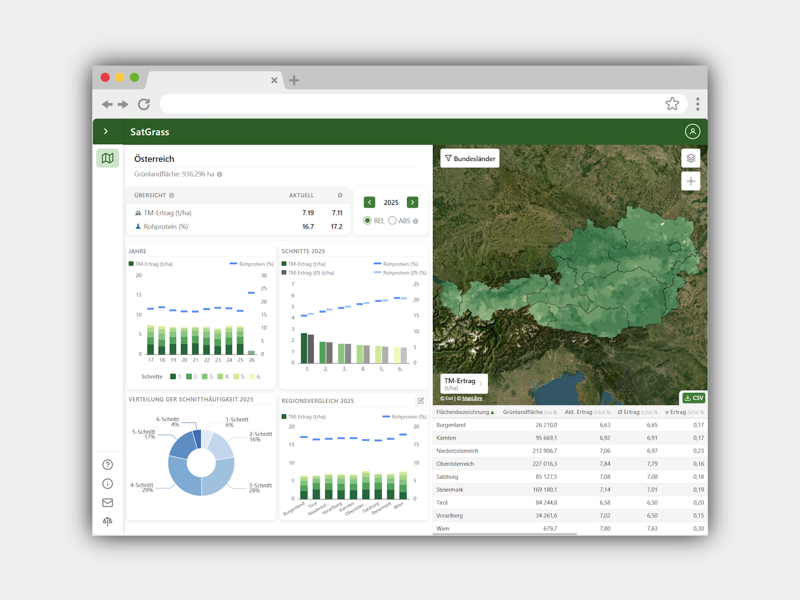Open the map layers control

690,158
